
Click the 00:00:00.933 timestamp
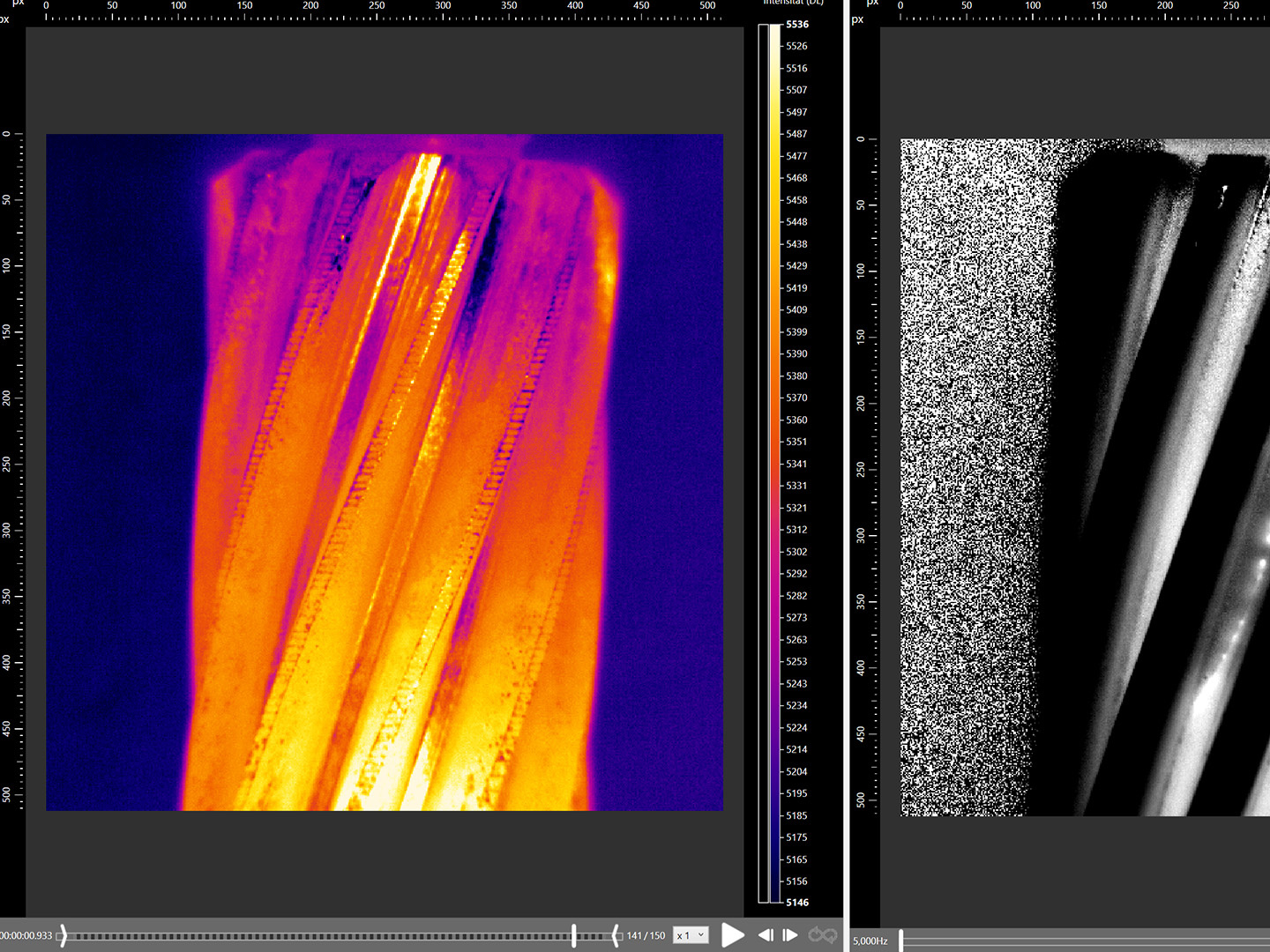26,935
